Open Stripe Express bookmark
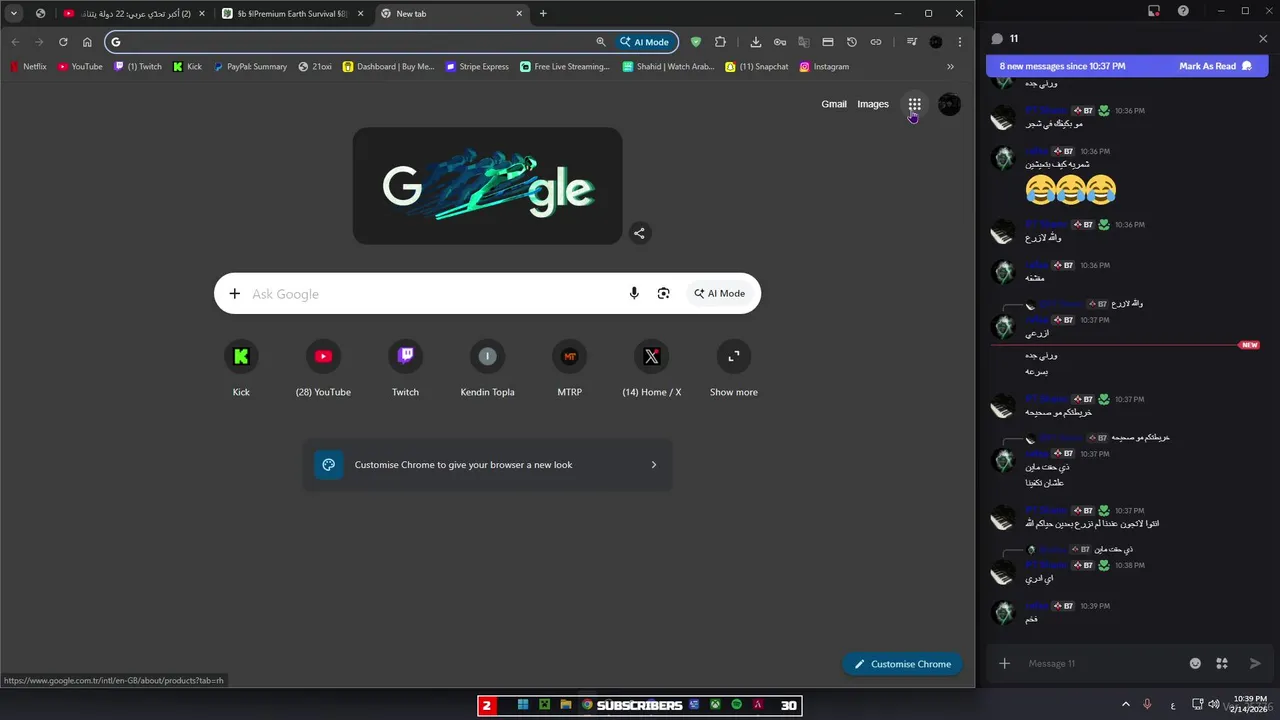The width and height of the screenshot is (1280, 720). click(477, 67)
